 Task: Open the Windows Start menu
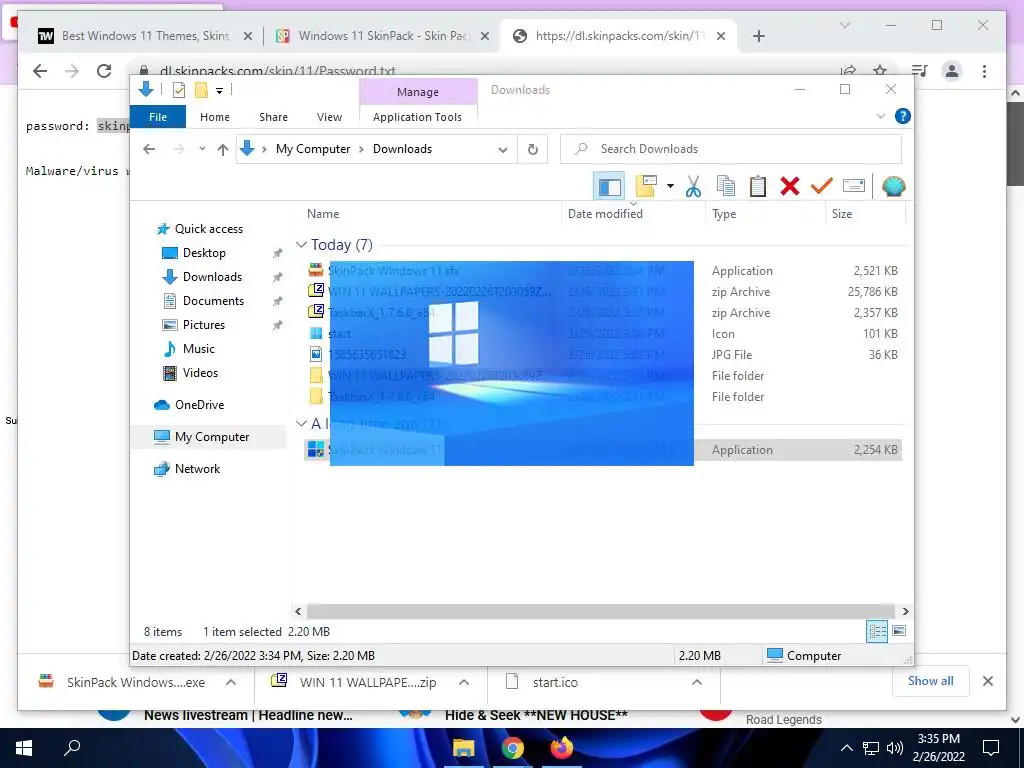tap(24, 748)
